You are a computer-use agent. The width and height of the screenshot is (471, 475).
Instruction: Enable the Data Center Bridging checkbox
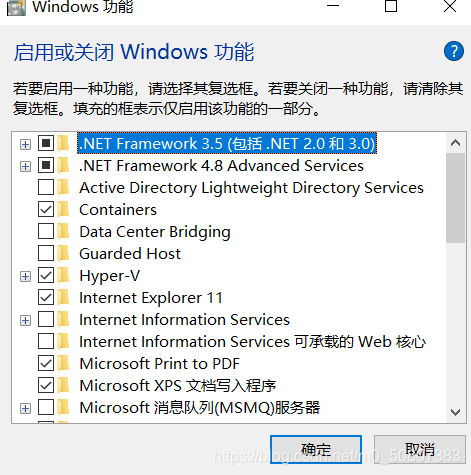click(x=46, y=231)
